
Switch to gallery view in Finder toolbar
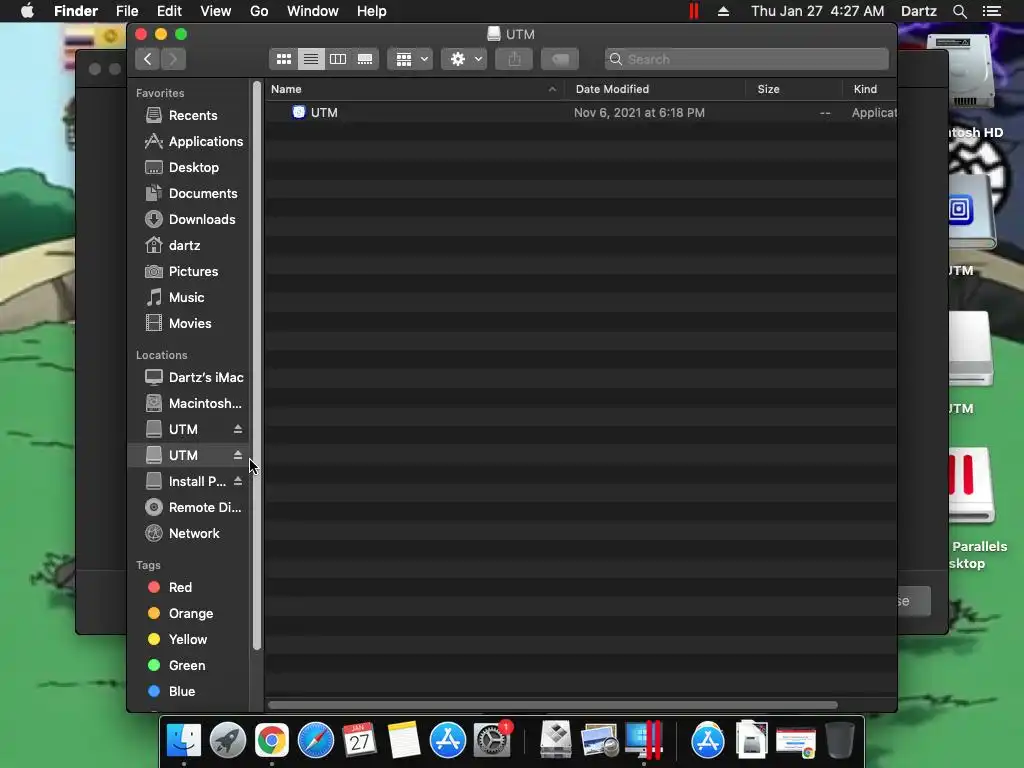tap(364, 59)
